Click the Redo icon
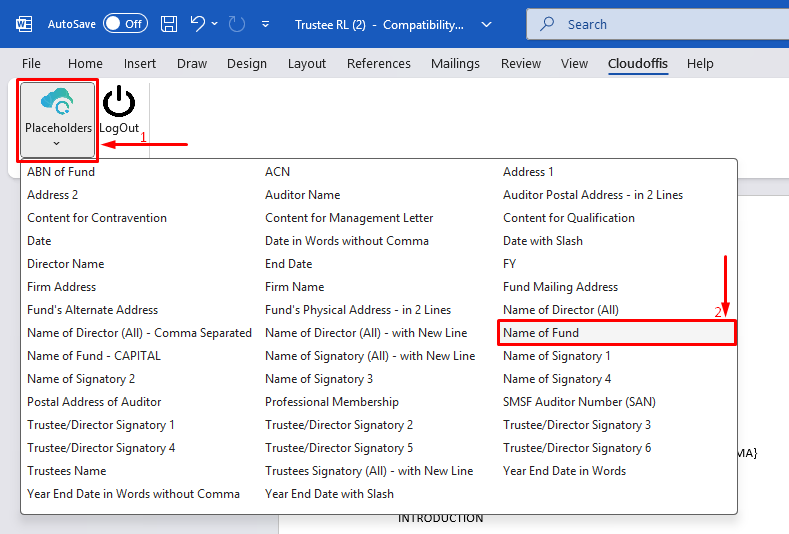 236,24
